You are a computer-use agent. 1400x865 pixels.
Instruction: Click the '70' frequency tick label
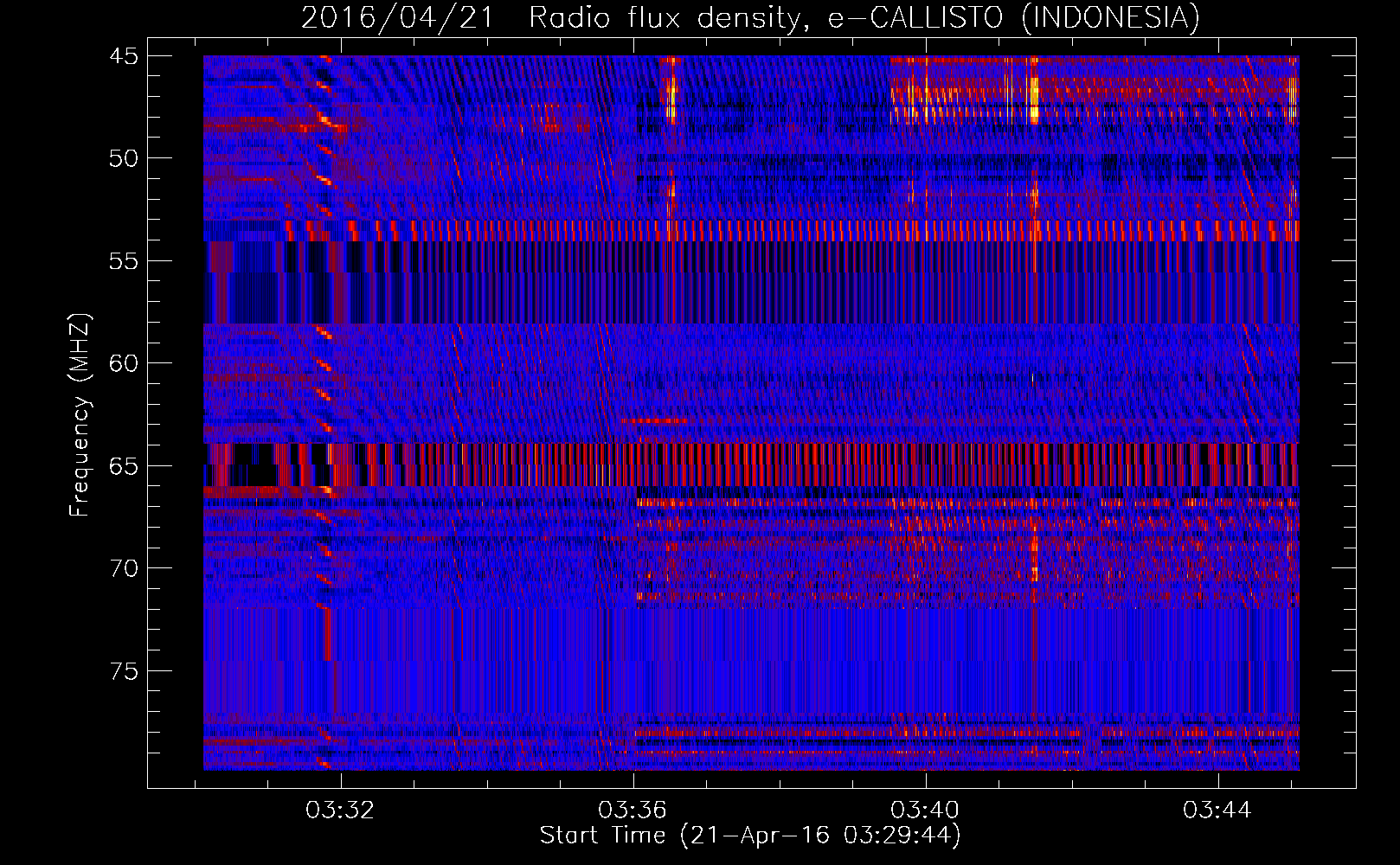pos(123,568)
